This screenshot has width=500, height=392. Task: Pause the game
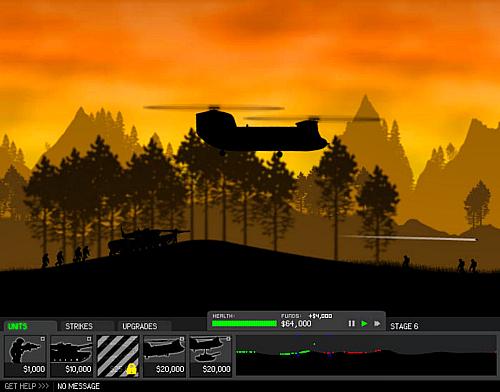[x=351, y=324]
